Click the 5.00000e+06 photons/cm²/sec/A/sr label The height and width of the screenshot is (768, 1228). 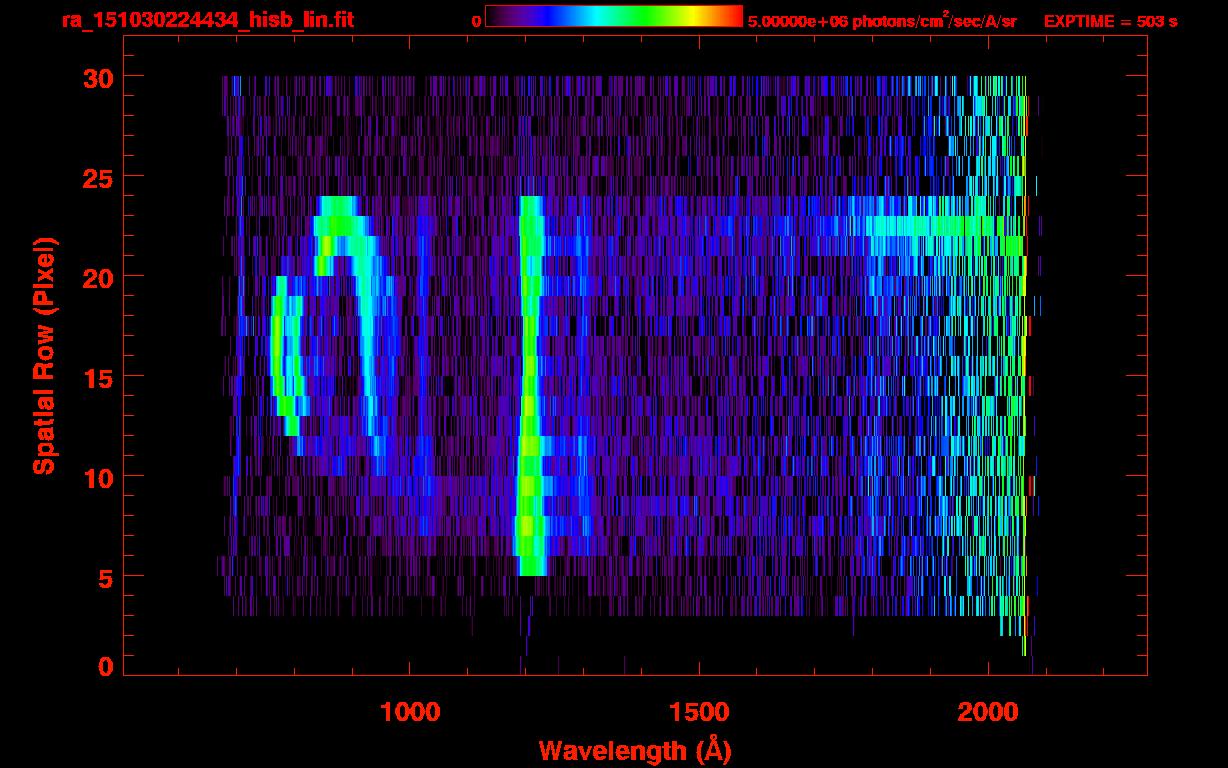click(882, 20)
